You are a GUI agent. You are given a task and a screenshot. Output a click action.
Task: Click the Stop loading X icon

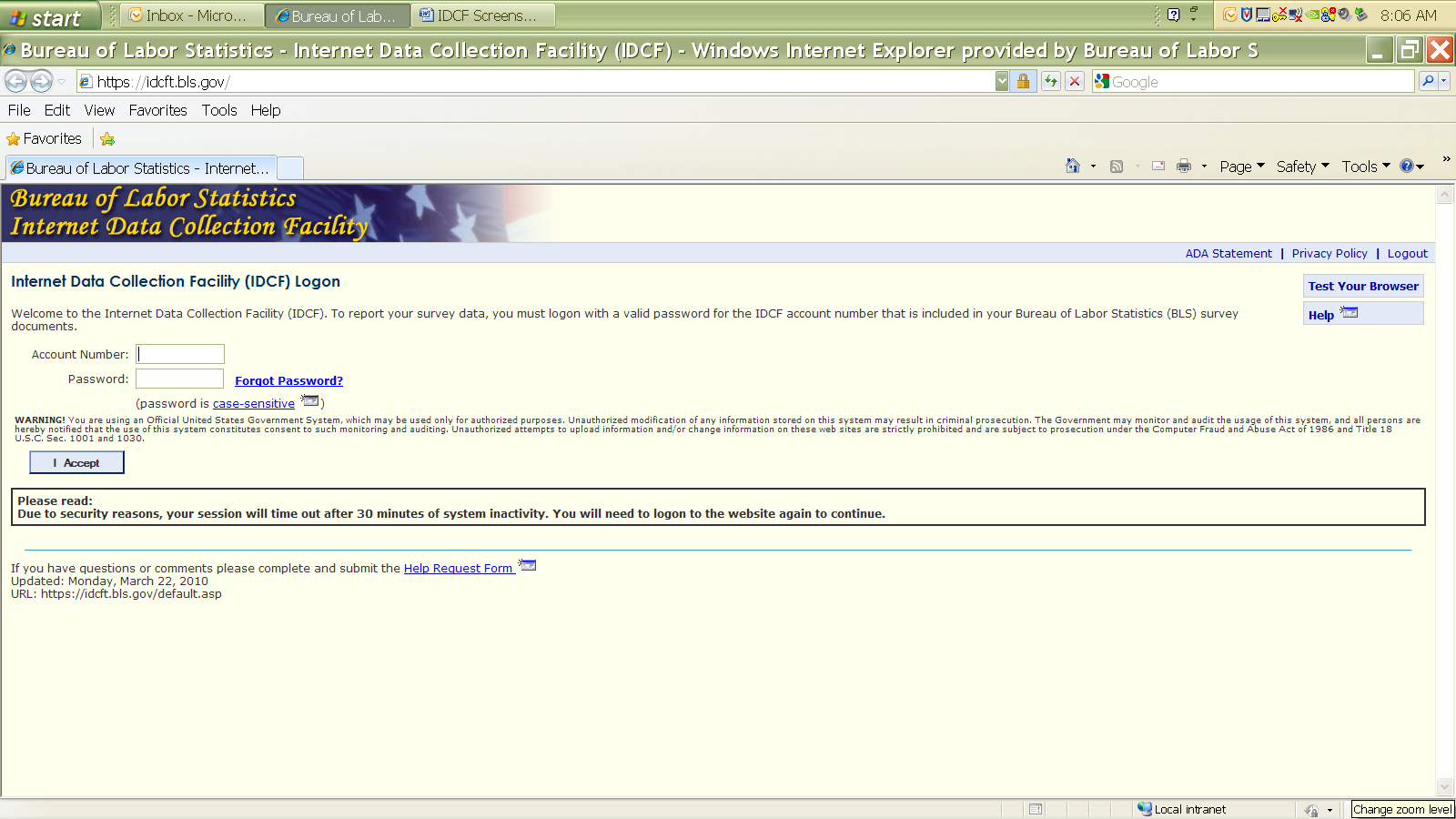pyautogui.click(x=1075, y=82)
